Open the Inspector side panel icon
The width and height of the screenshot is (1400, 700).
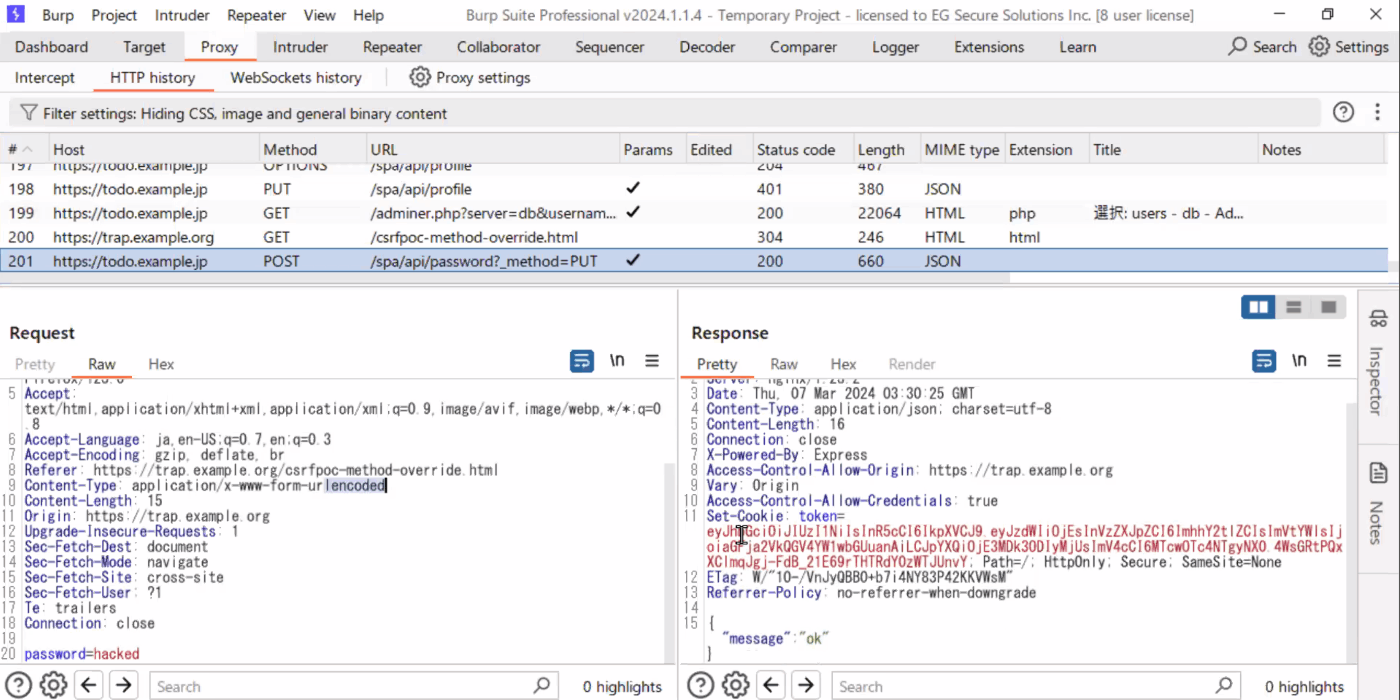click(1378, 318)
